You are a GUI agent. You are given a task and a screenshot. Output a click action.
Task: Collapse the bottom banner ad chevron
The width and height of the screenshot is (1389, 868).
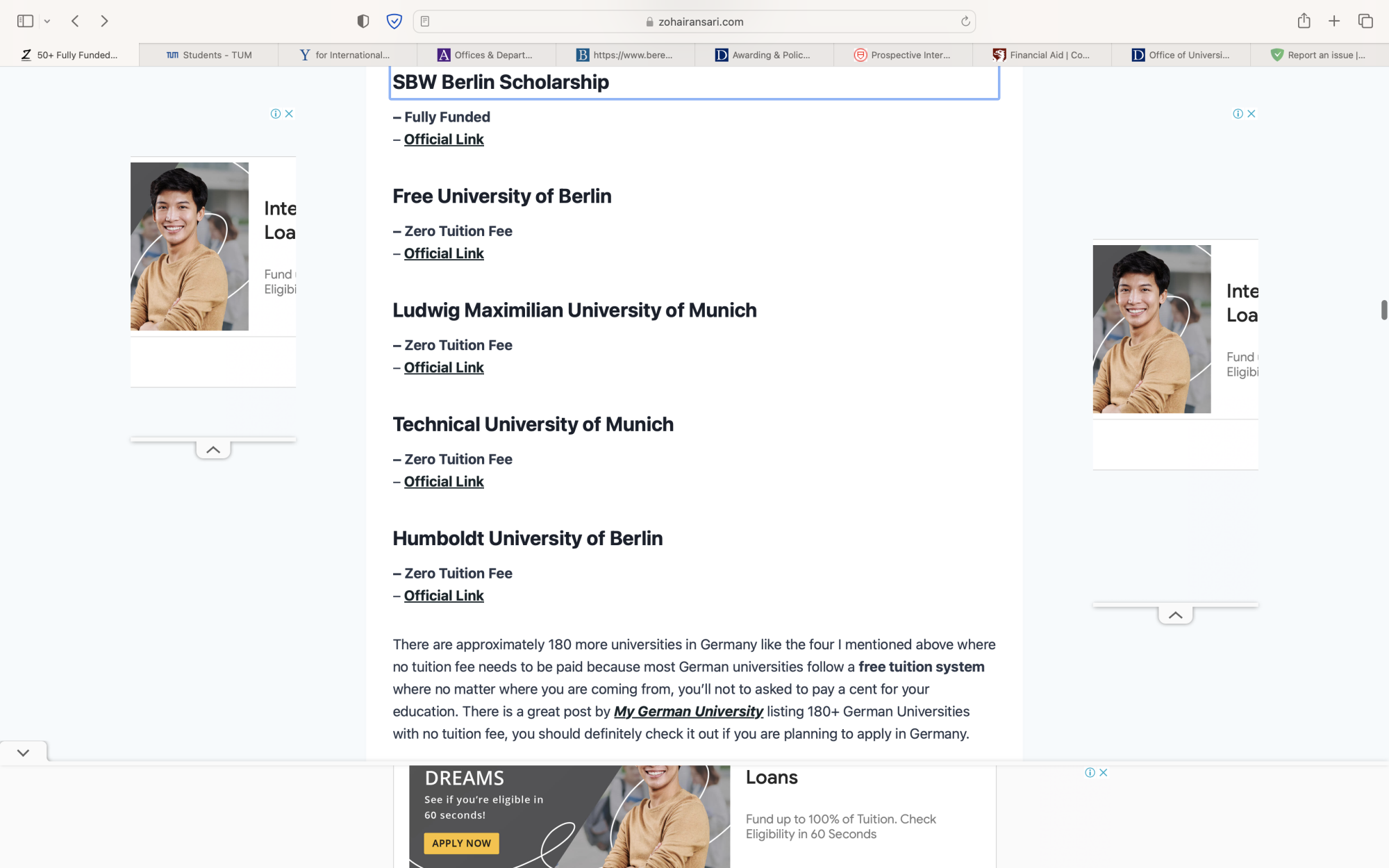[23, 753]
